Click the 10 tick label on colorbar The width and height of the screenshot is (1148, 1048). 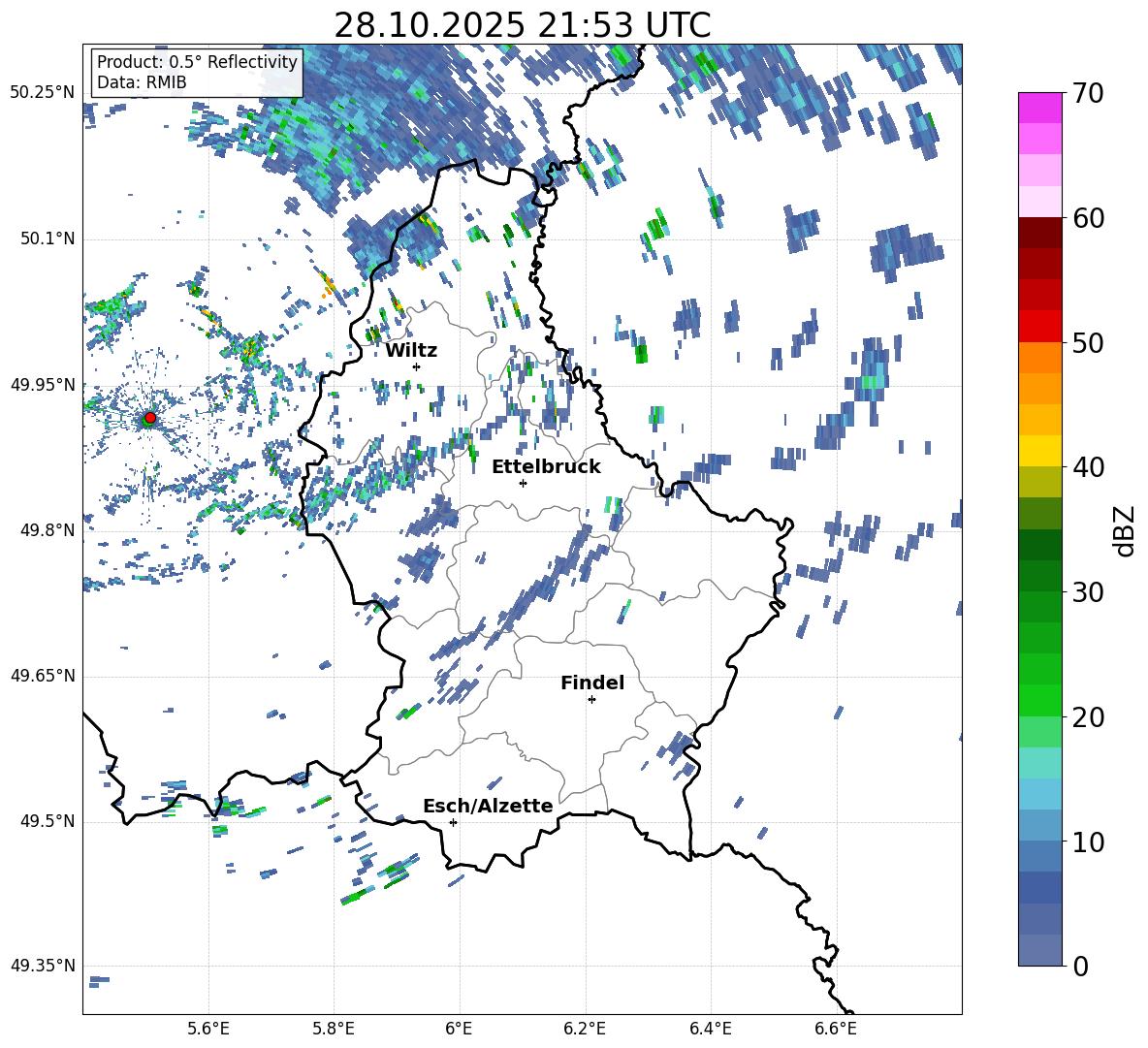point(1088,842)
